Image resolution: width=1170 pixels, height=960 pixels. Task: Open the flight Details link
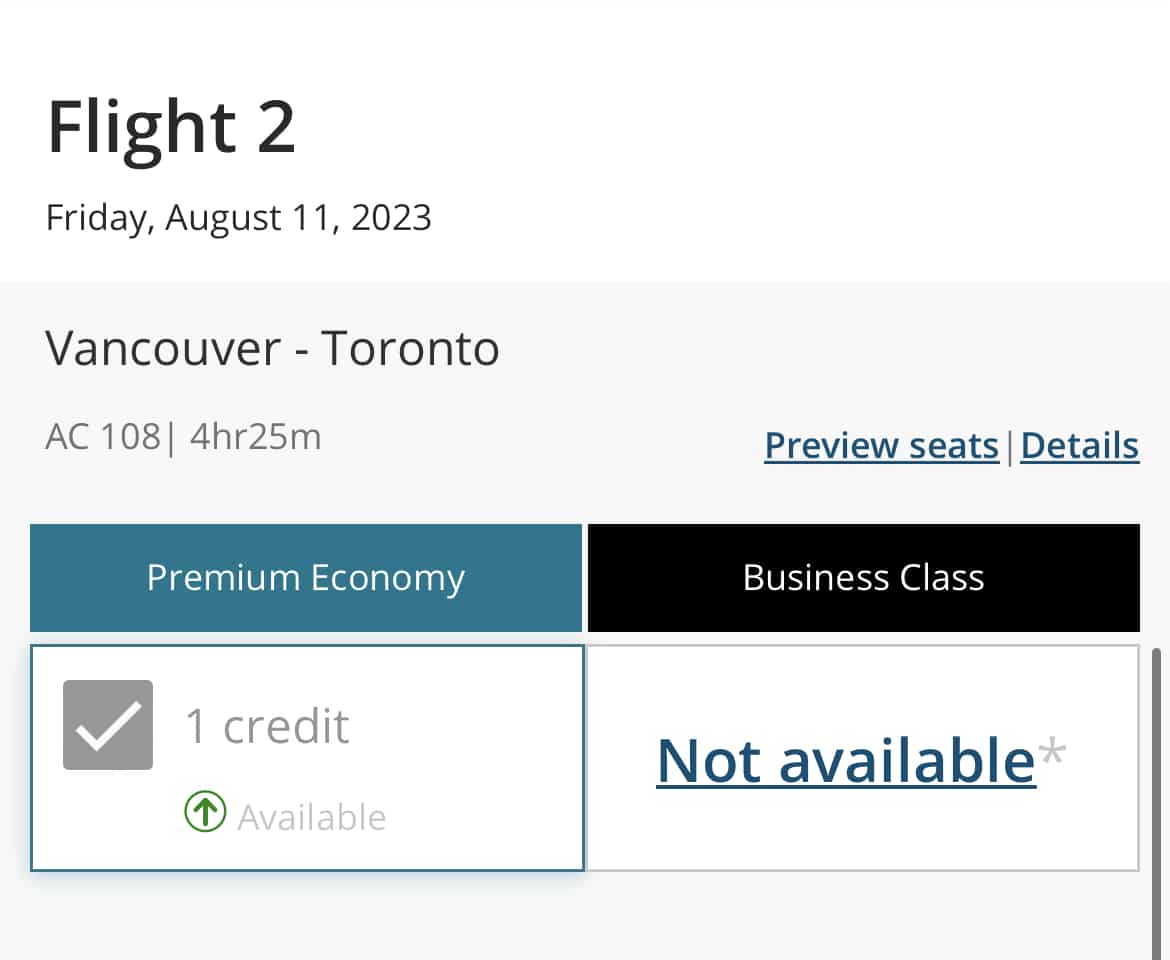(x=1080, y=446)
